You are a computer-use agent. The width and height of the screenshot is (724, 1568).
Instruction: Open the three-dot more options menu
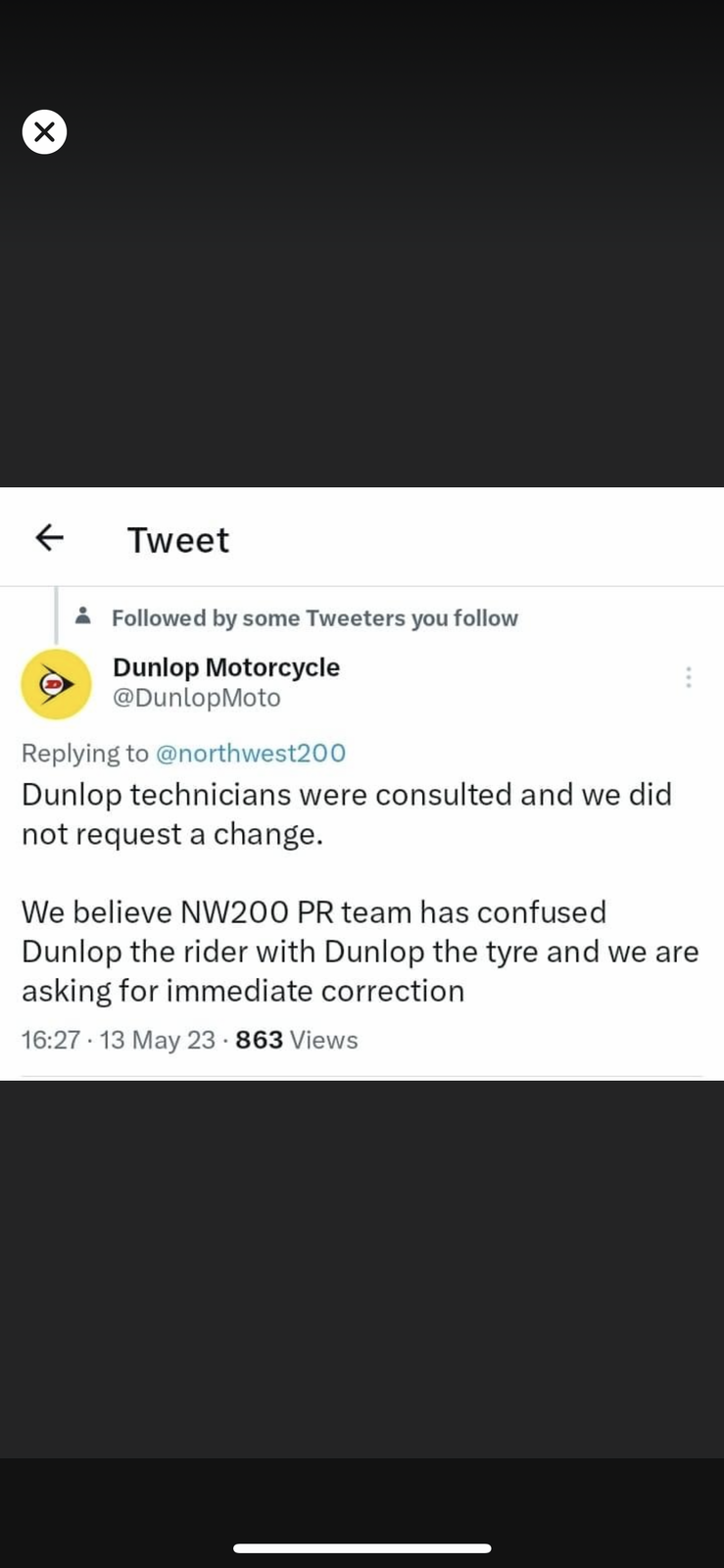point(689,677)
